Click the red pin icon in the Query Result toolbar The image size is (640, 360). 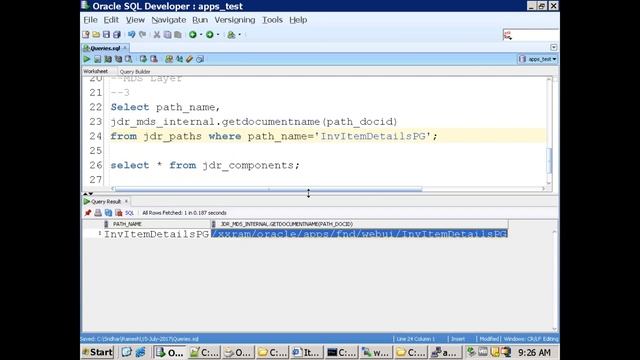click(88, 213)
